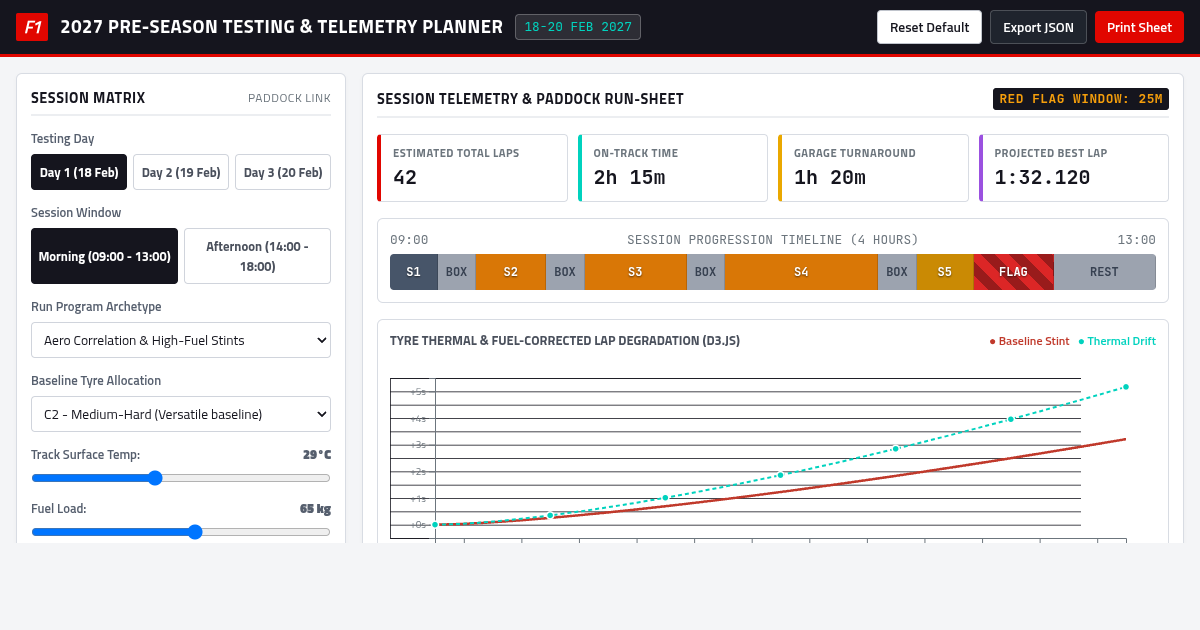Select the S2 stint on the timeline
Image resolution: width=1200 pixels, height=630 pixels.
(510, 272)
